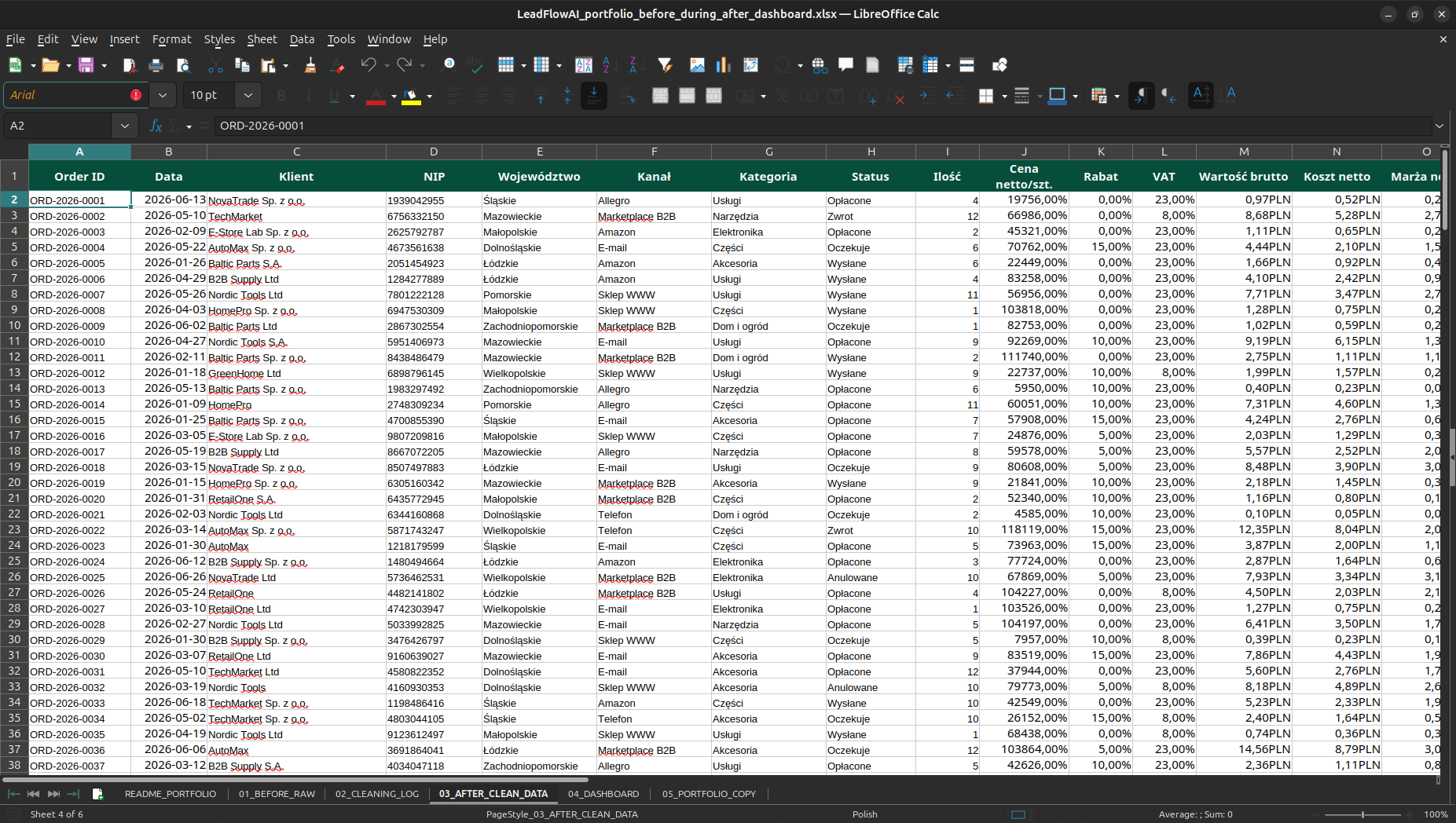
Task: Click the Insert Columns icon
Action: pyautogui.click(x=541, y=65)
